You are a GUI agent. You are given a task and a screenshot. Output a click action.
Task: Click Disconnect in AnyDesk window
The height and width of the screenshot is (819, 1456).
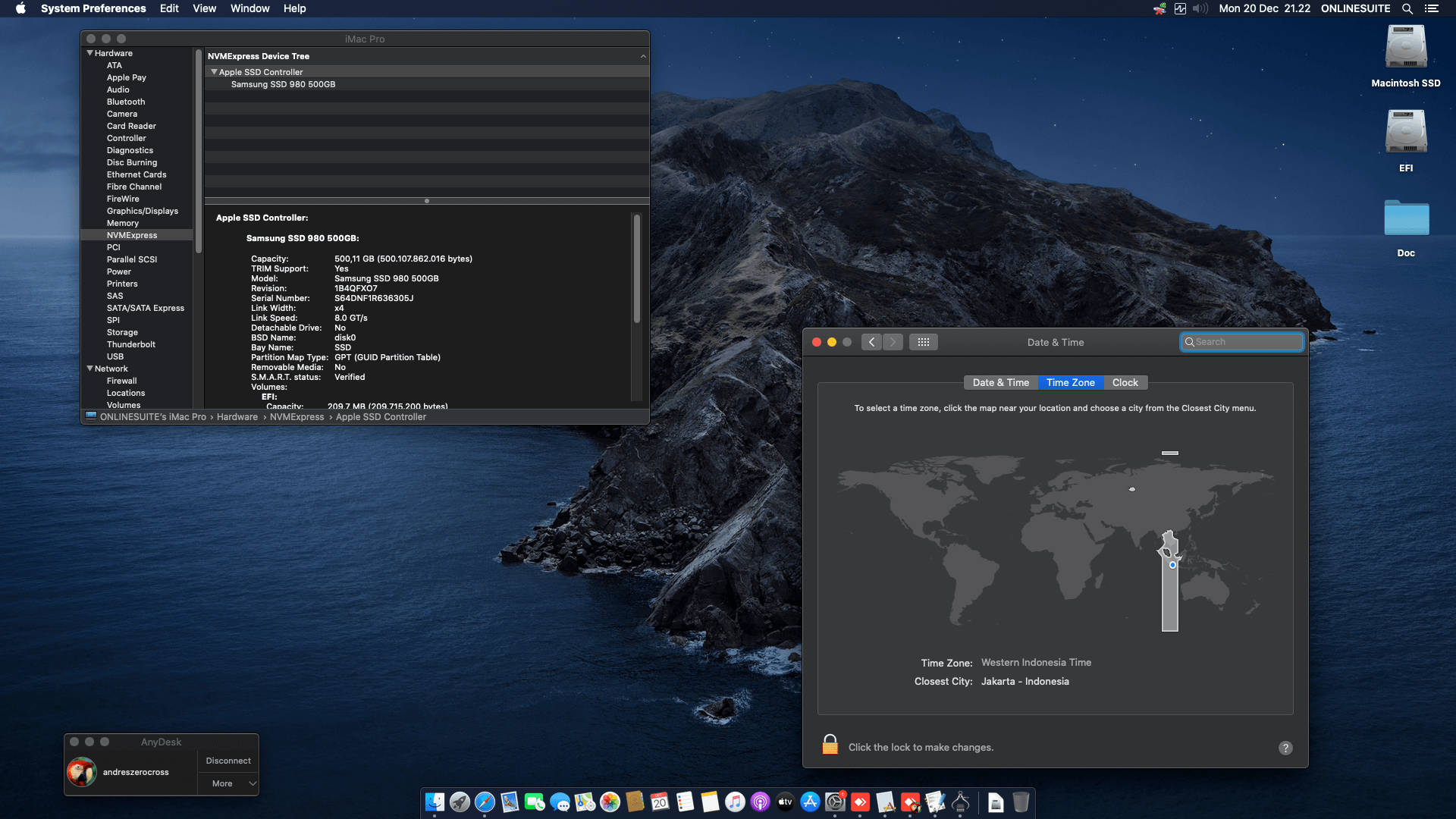[x=228, y=761]
